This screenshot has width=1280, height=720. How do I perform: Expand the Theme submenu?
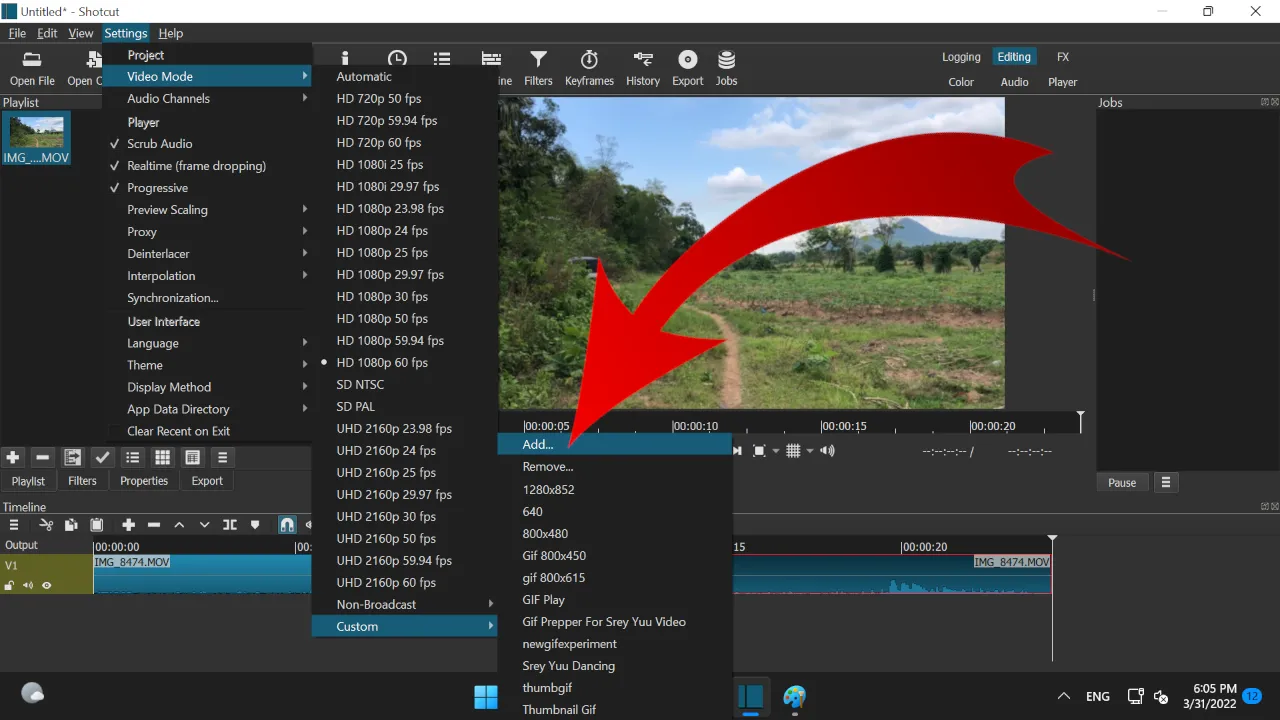point(207,366)
